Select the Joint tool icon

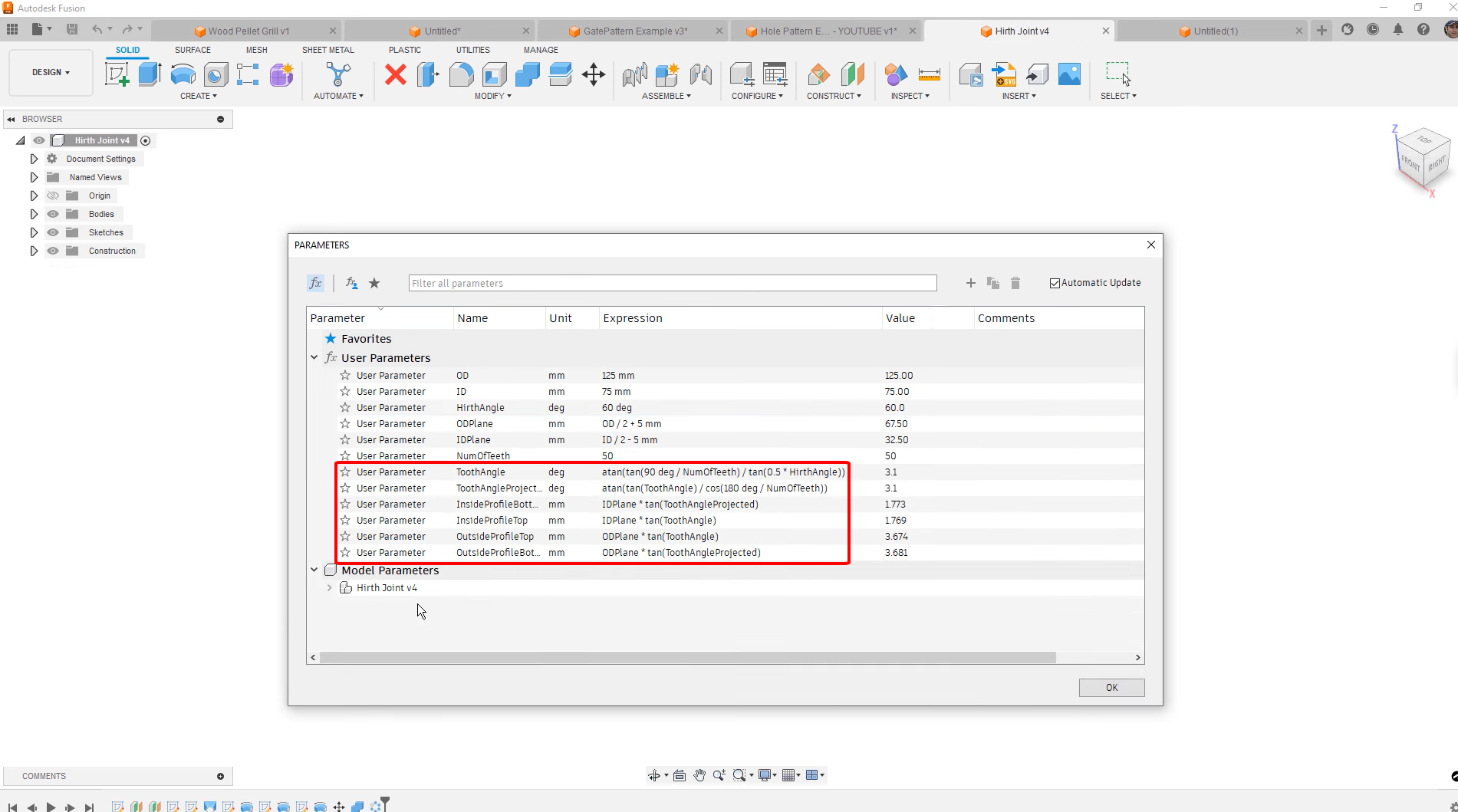(700, 74)
